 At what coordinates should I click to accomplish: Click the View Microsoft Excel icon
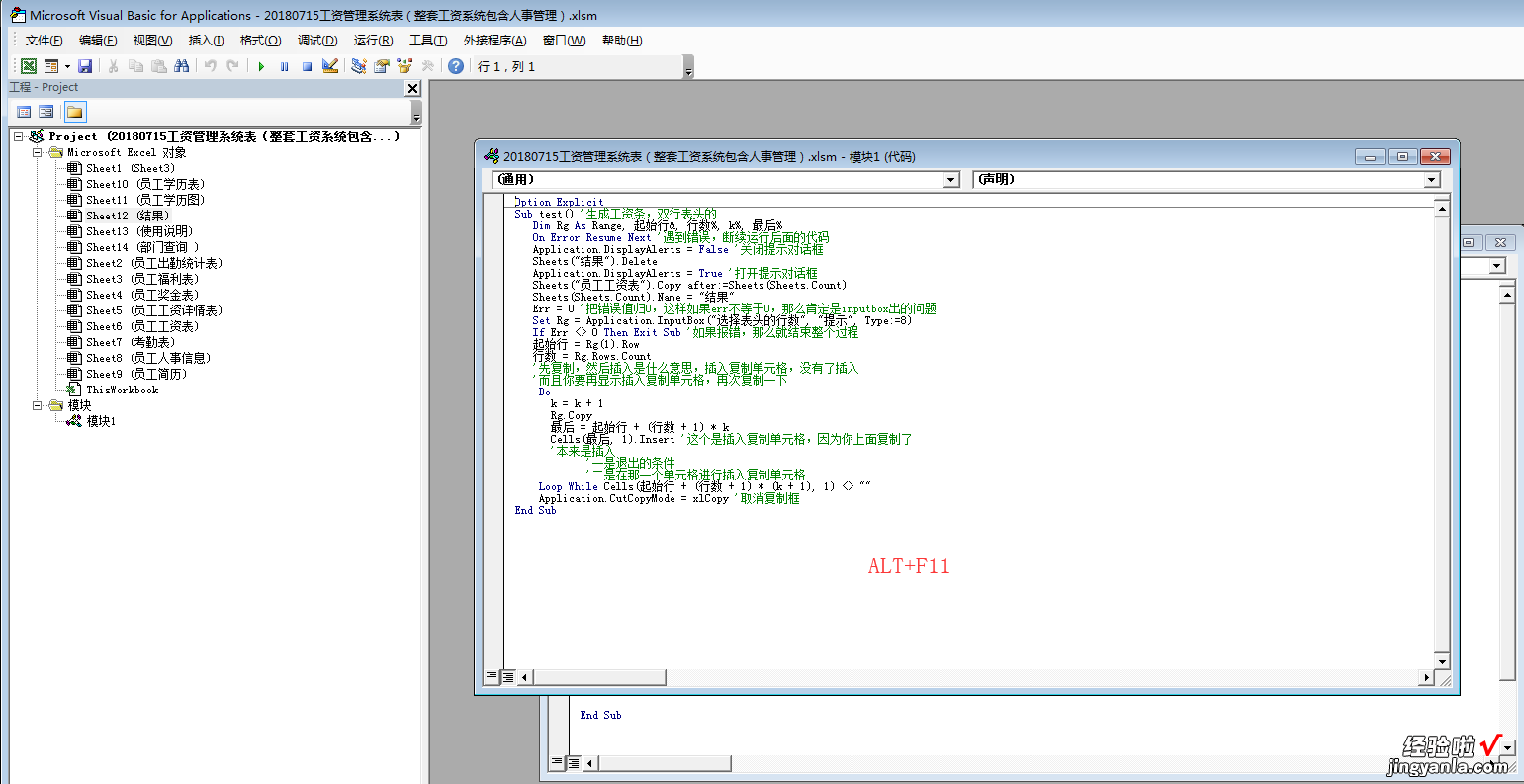click(x=29, y=66)
